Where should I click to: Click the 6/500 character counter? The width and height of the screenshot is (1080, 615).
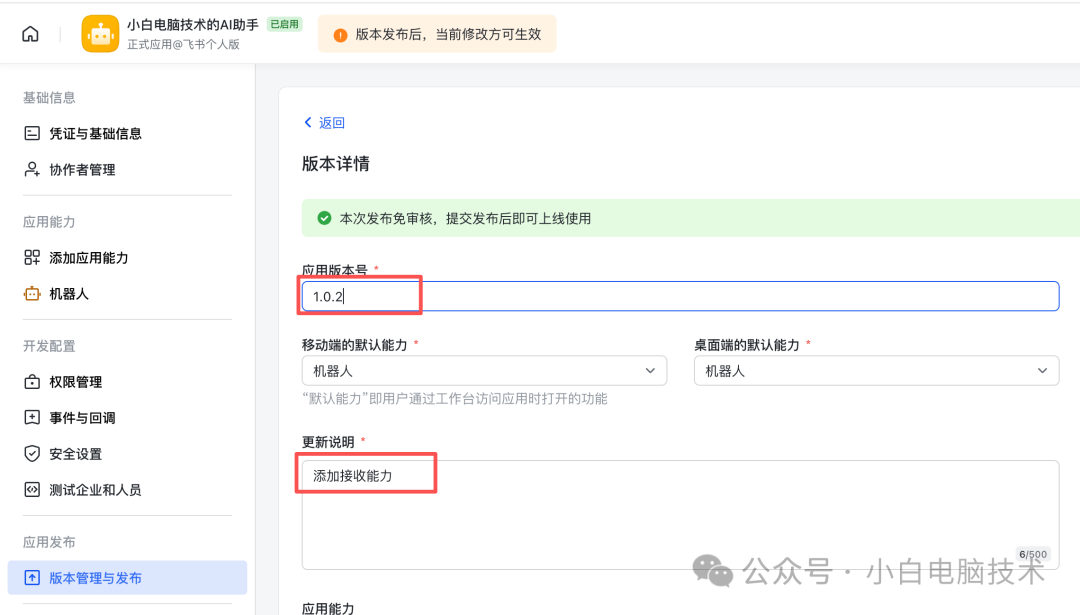tap(1032, 554)
